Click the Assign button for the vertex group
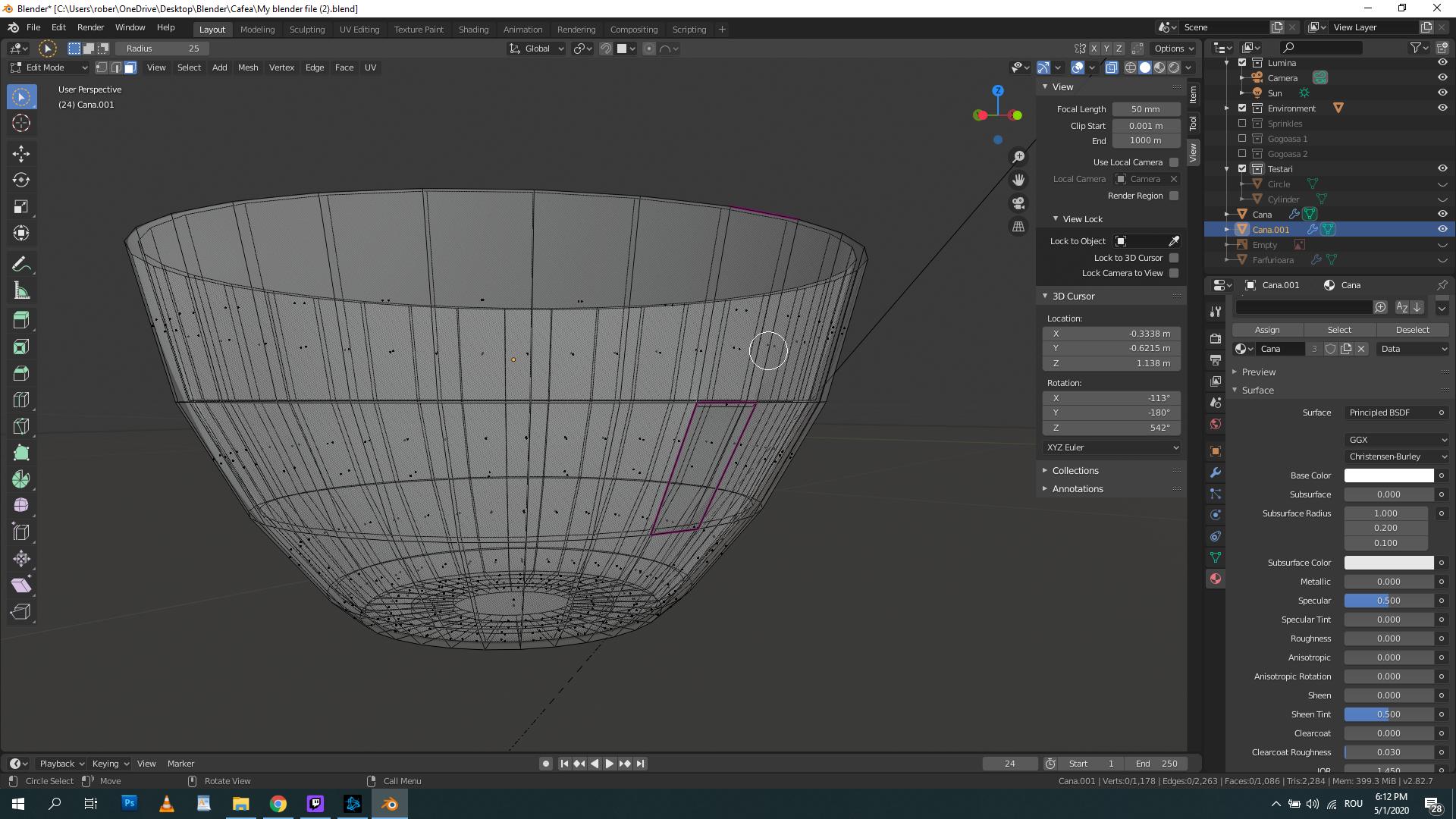The height and width of the screenshot is (819, 1456). (x=1266, y=330)
